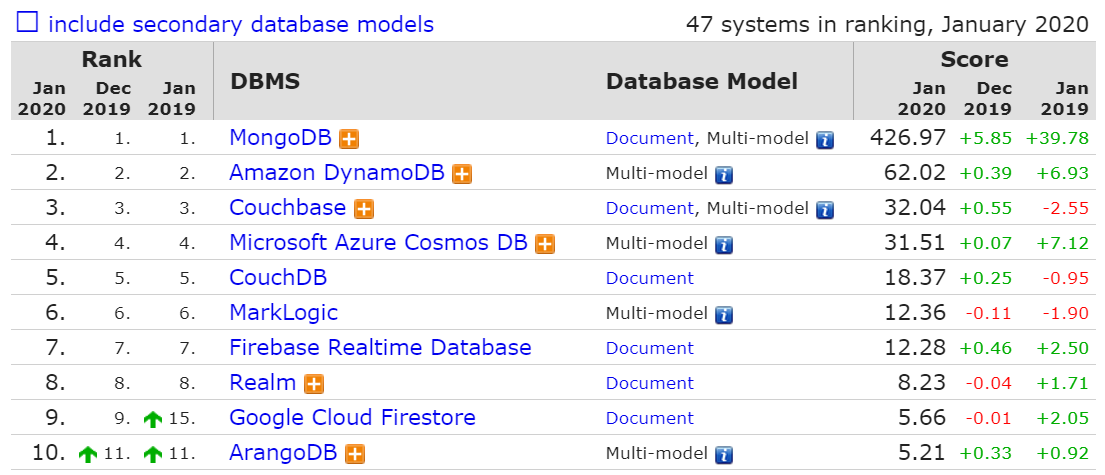The width and height of the screenshot is (1105, 475).
Task: Open the MongoDB link
Action: [x=280, y=138]
